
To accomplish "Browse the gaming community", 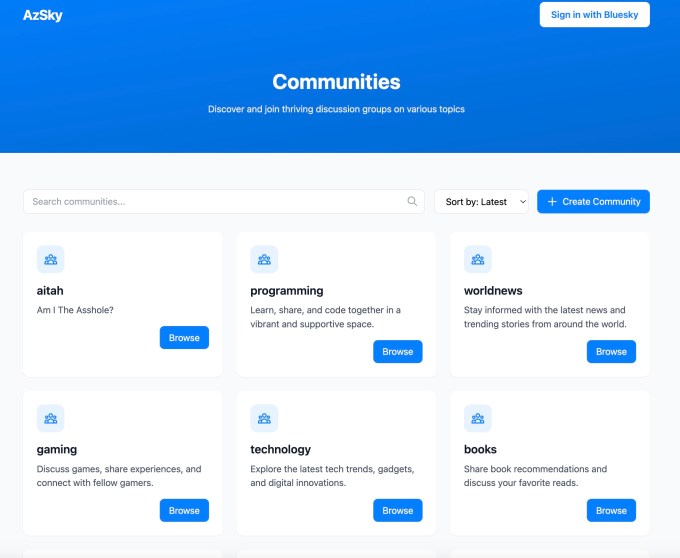I will pos(184,510).
